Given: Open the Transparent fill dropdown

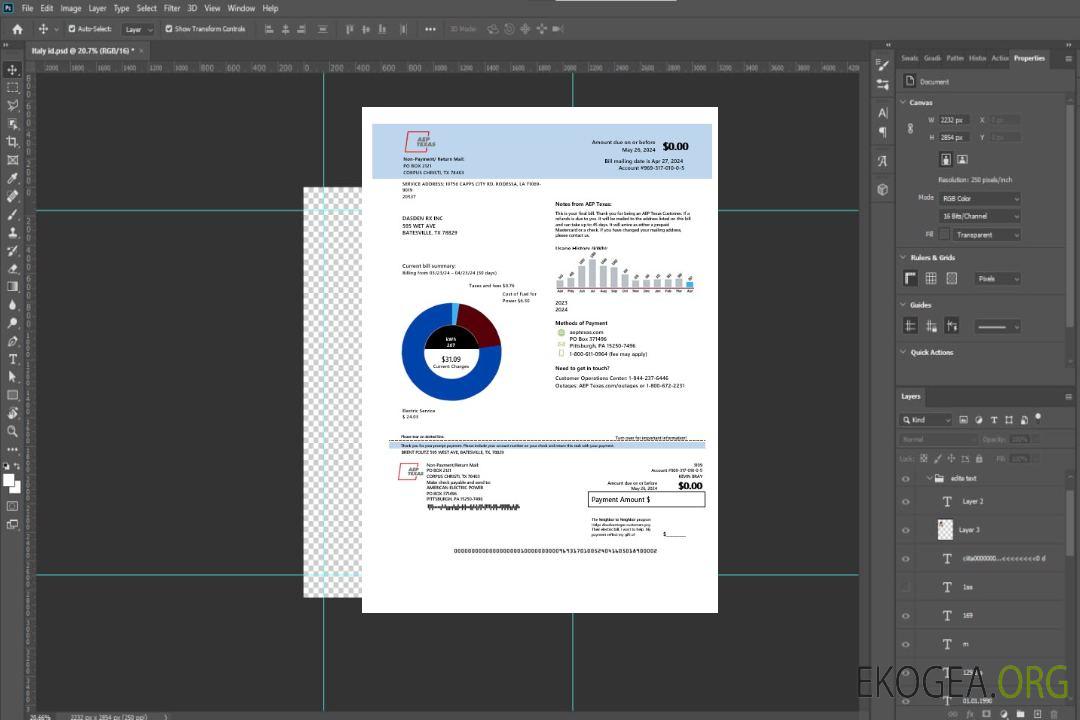Looking at the screenshot, I should point(986,235).
